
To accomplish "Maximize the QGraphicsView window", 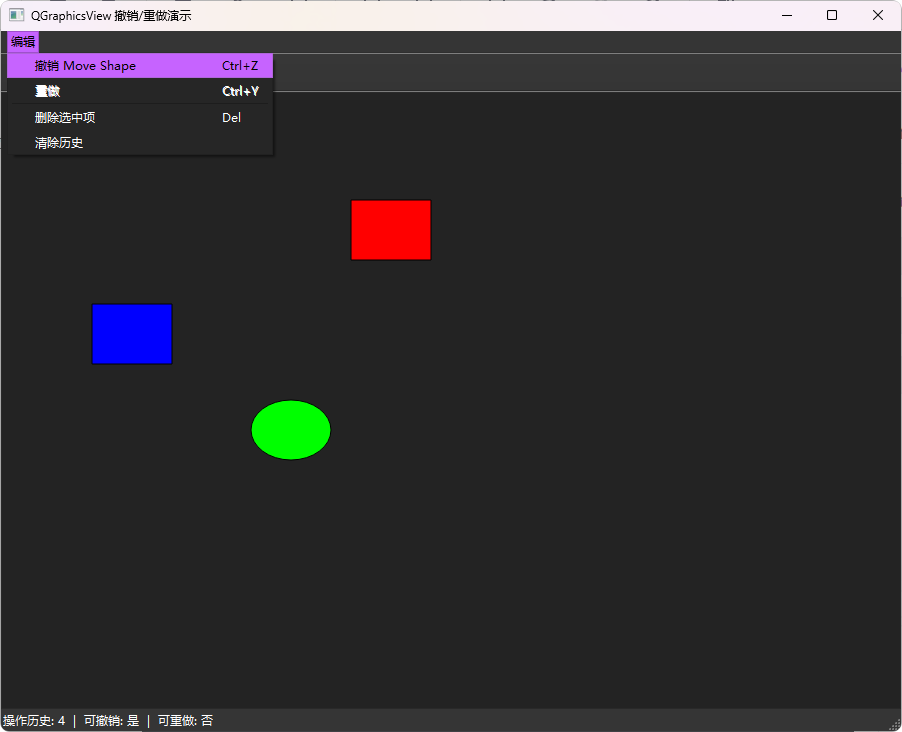I will (832, 16).
